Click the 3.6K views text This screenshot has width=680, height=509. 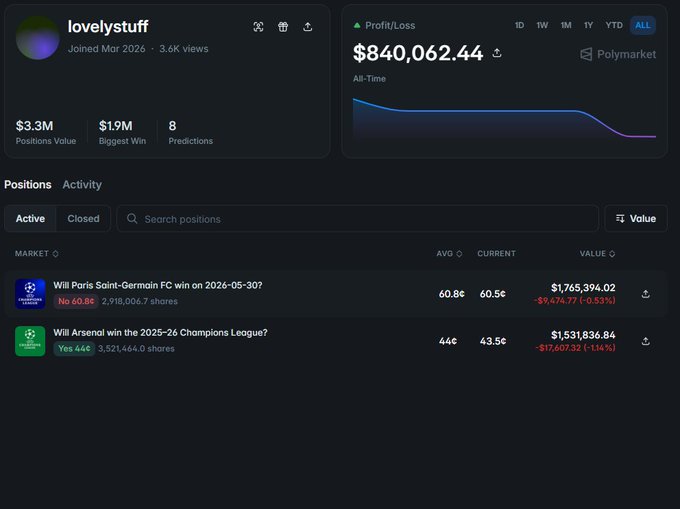point(183,49)
